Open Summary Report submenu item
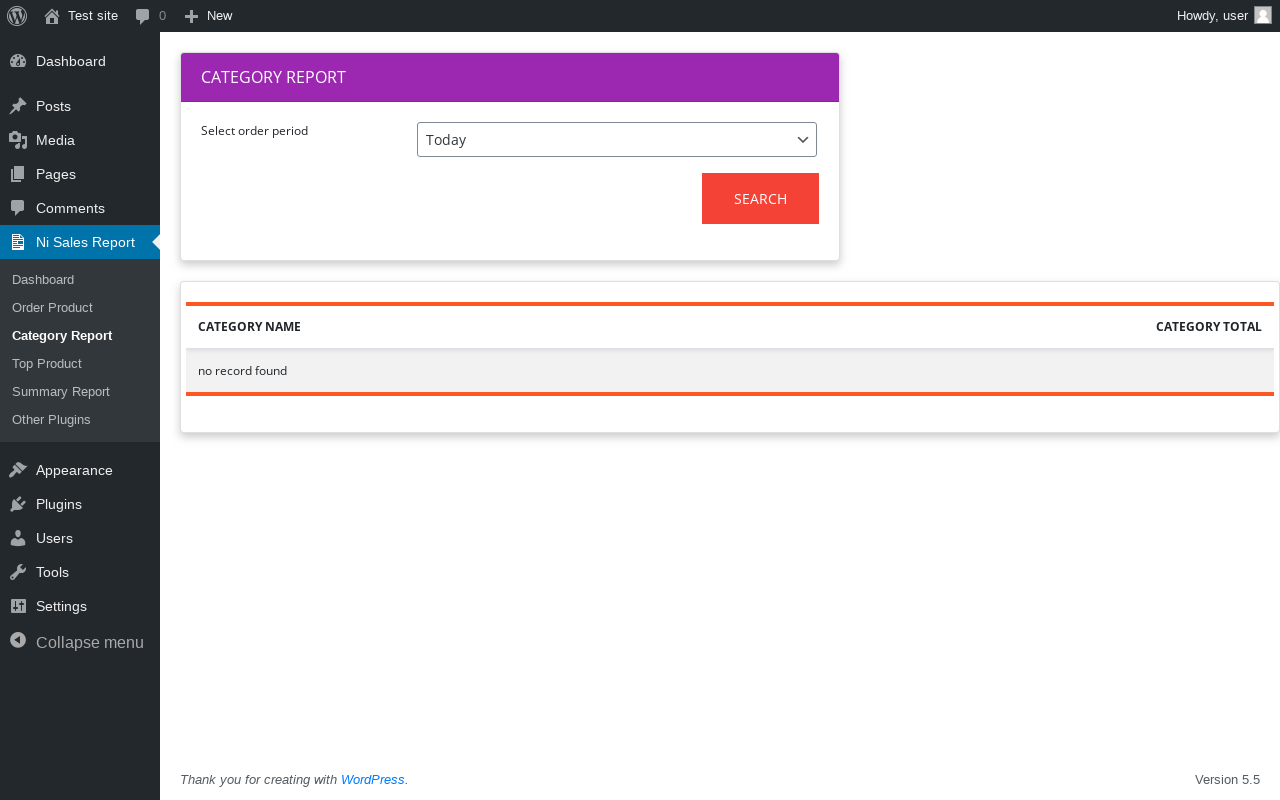This screenshot has width=1280, height=800. point(61,391)
